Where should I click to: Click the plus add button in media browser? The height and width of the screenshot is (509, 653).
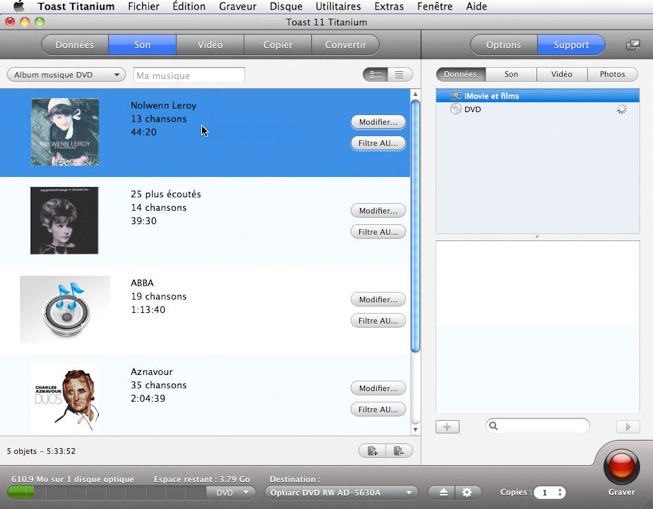click(447, 427)
